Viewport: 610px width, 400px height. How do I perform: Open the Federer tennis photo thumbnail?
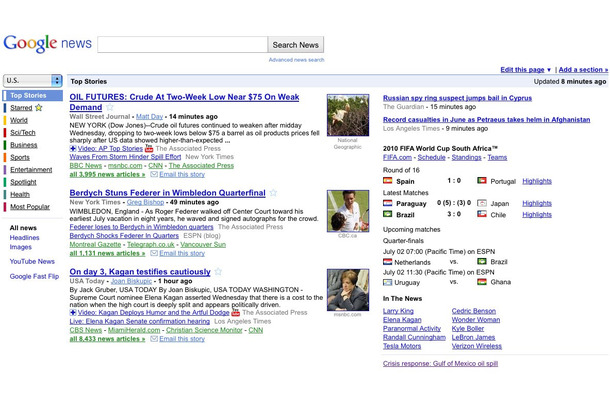[348, 211]
